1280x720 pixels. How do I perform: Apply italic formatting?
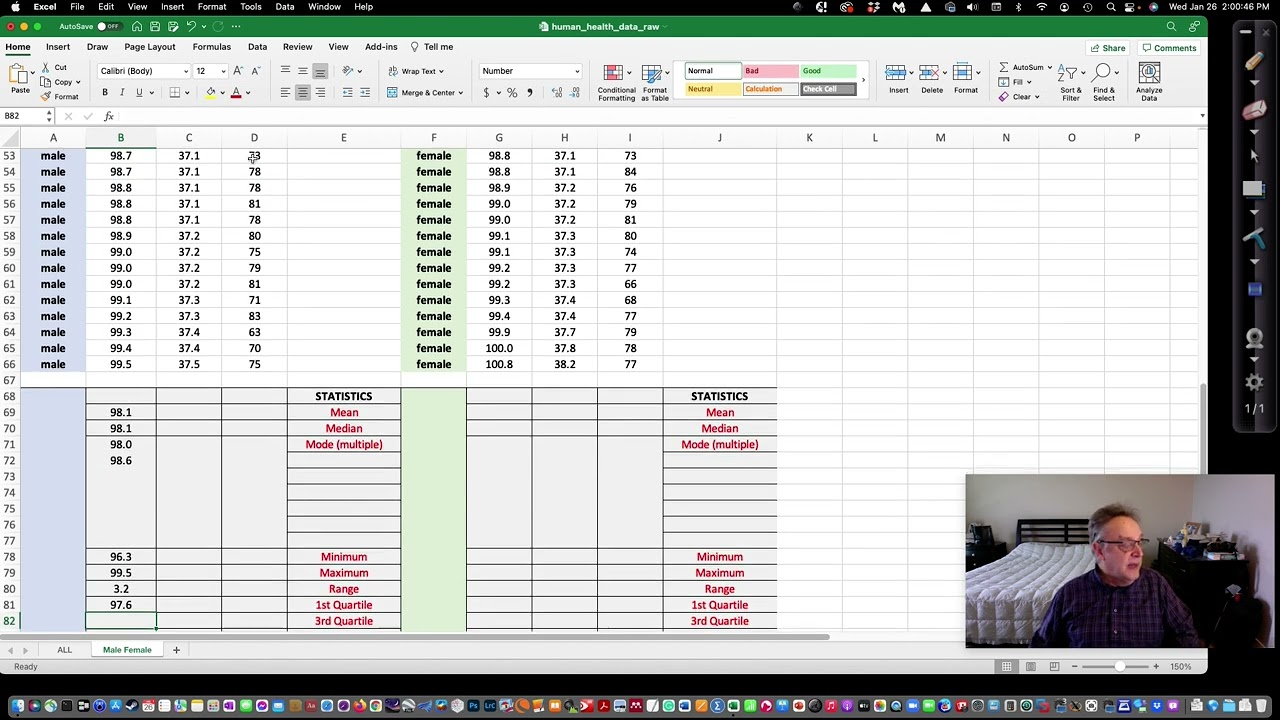(x=121, y=93)
